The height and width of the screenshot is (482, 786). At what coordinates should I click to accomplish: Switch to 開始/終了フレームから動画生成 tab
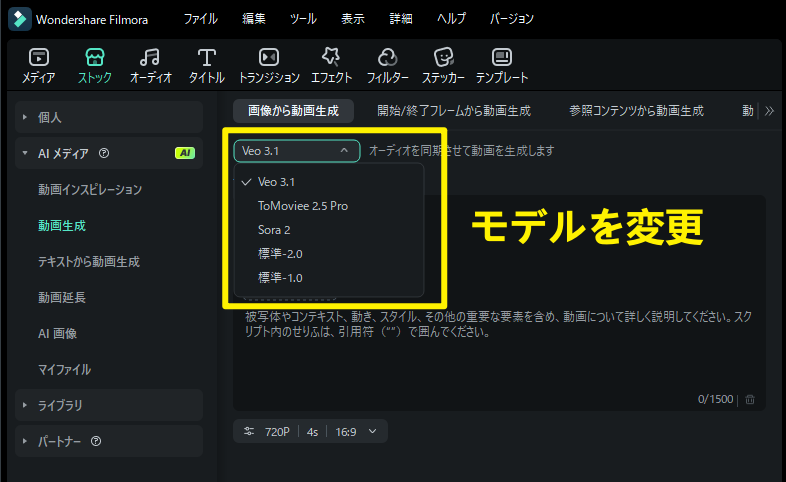(454, 111)
